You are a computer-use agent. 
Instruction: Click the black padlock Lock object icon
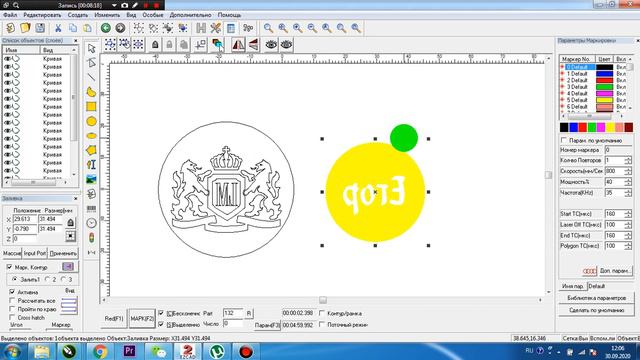[x=155, y=44]
